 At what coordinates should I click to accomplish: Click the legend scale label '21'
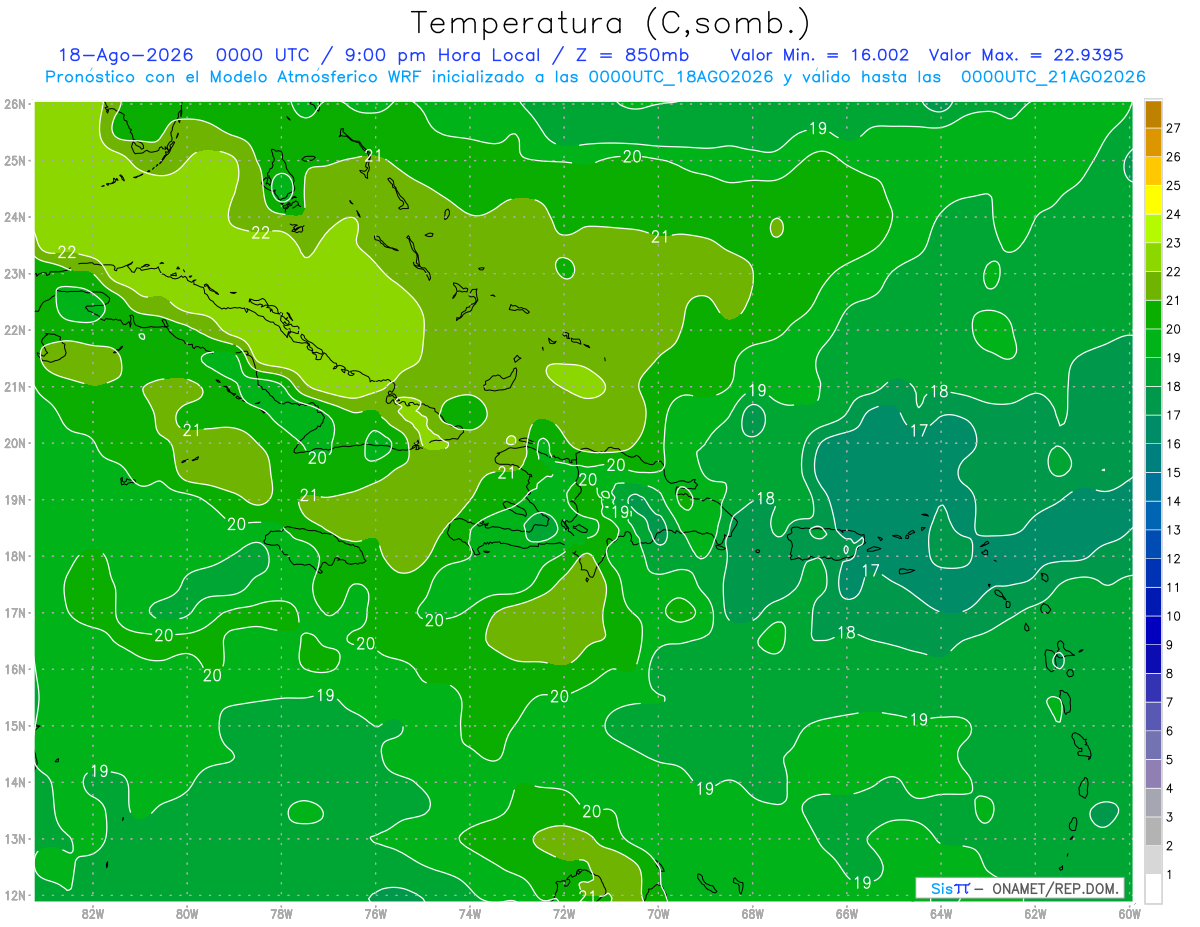(x=1173, y=300)
